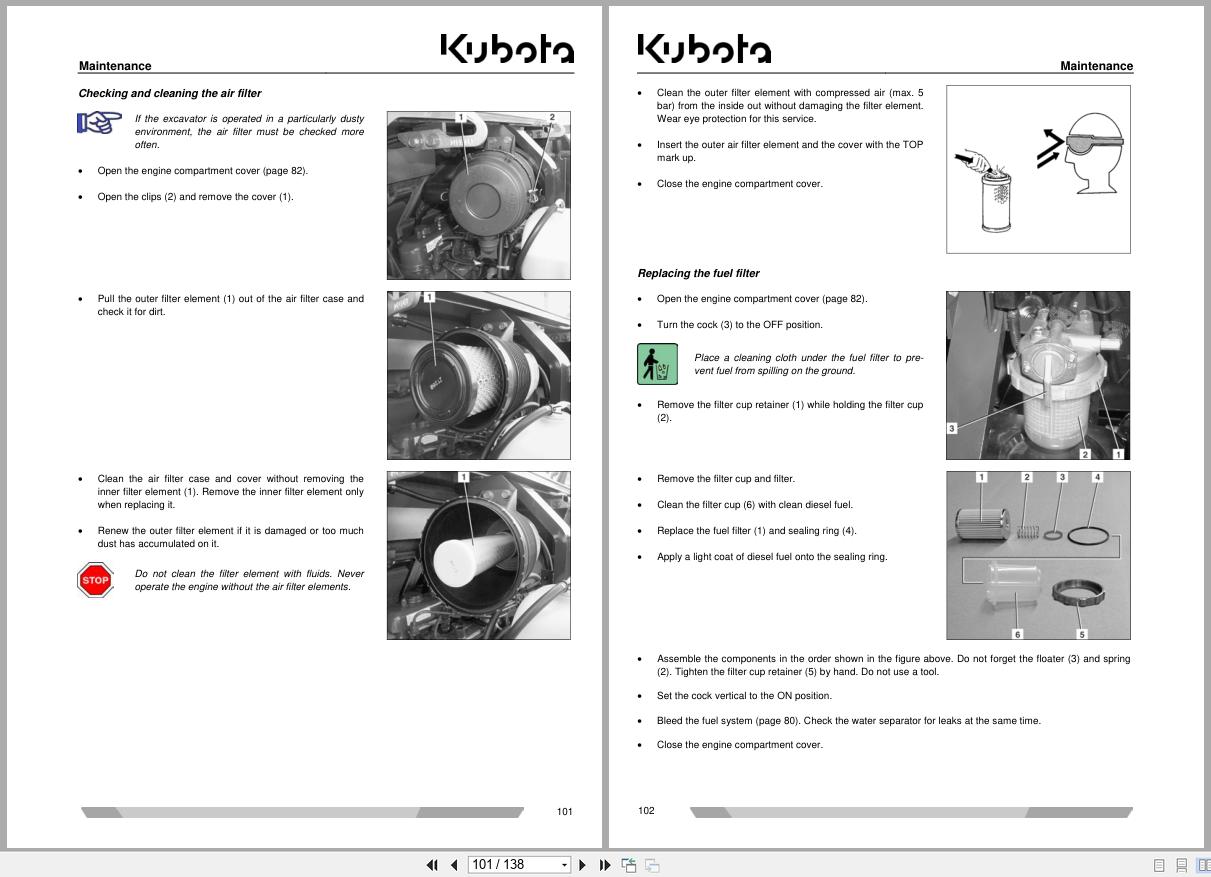Viewport: 1211px width, 877px height.
Task: Click the green disposal instruction icon
Action: (655, 364)
